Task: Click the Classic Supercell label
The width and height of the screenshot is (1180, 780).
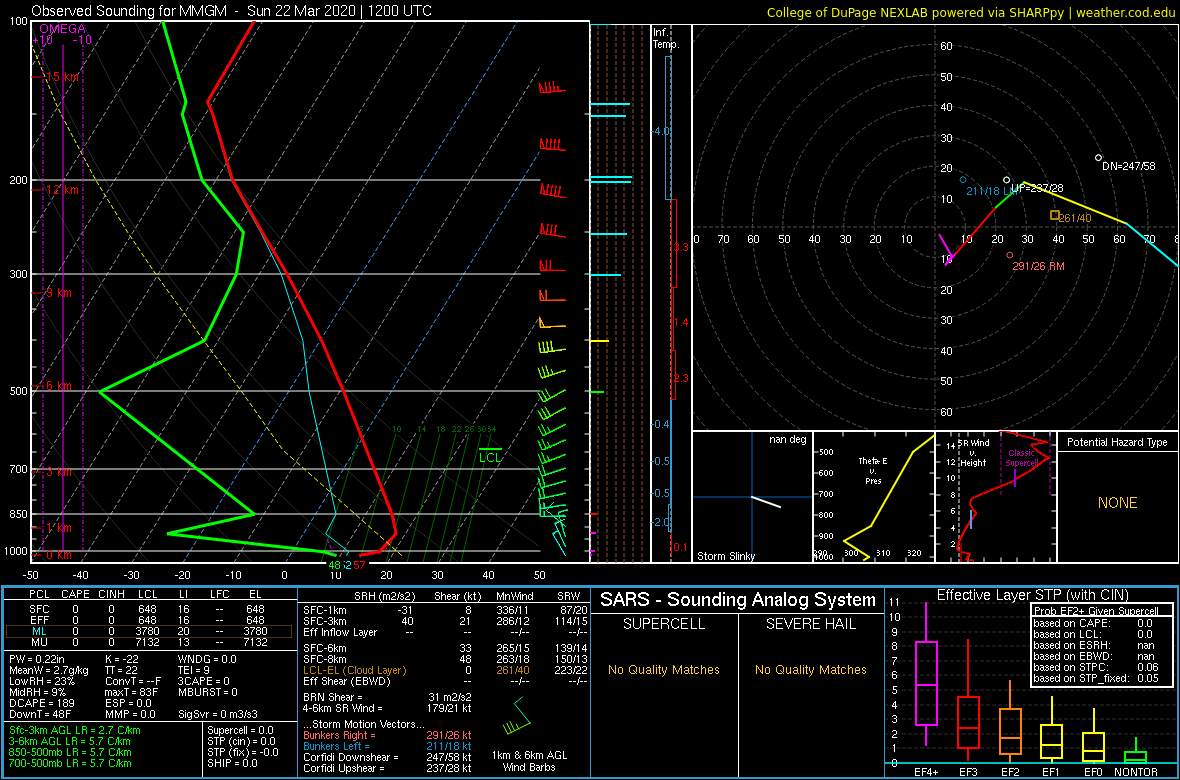Action: [x=1023, y=458]
